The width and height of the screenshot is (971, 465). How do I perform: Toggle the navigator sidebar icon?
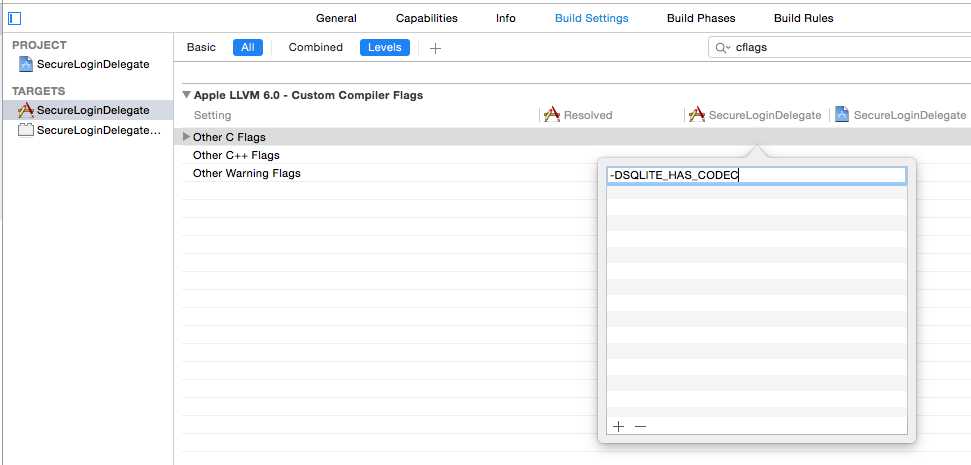click(14, 19)
